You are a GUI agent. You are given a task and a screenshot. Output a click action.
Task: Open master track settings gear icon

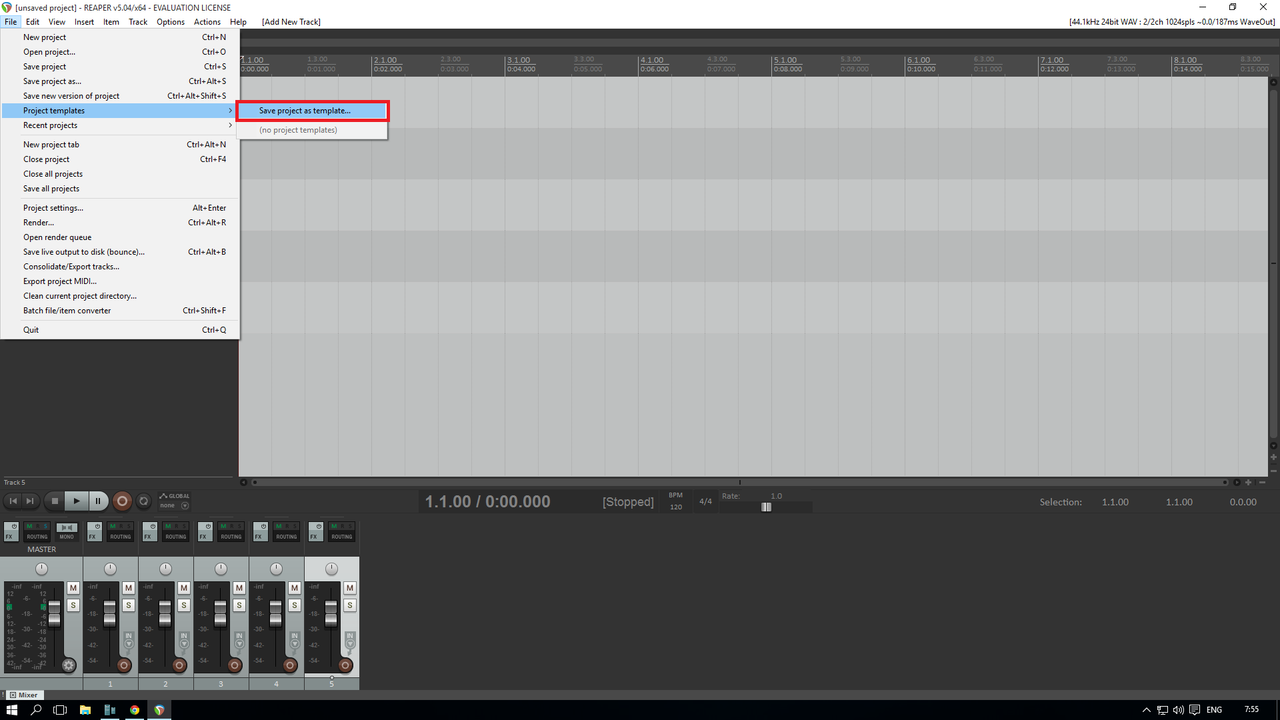point(69,665)
